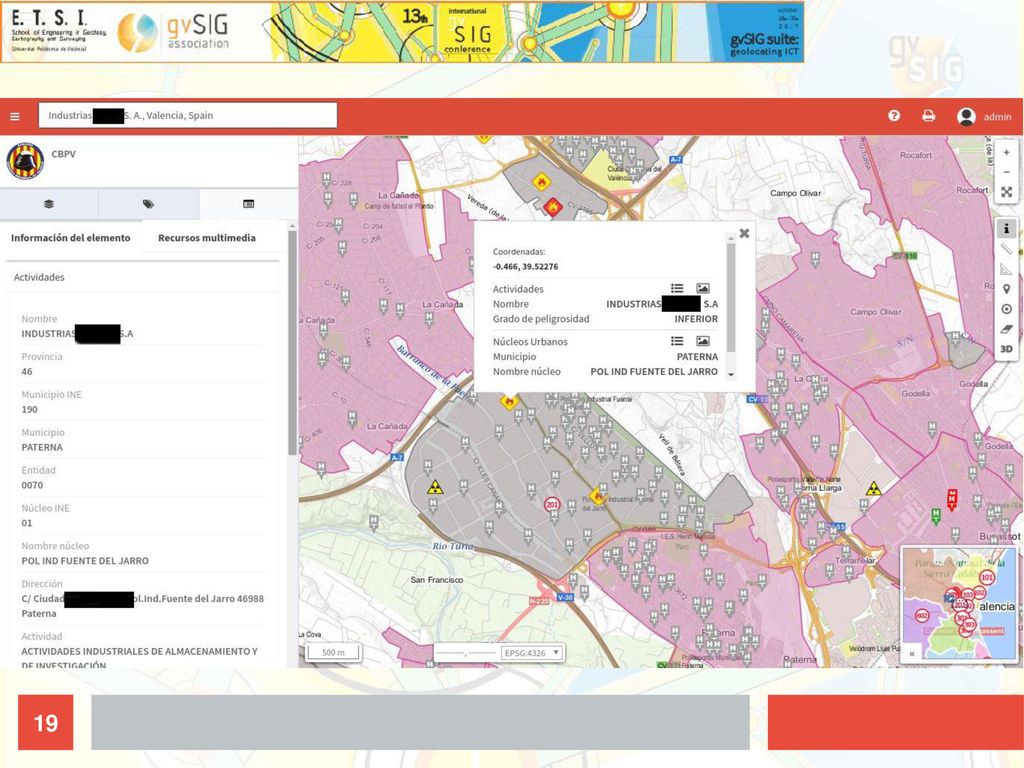
Task: Click the PATERNA value in the popup
Action: [697, 357]
